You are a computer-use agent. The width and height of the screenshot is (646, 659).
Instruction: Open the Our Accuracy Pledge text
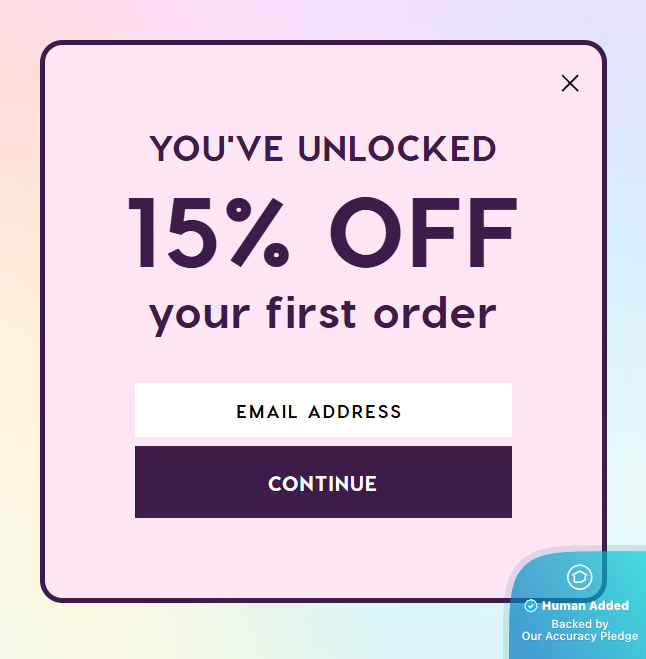580,636
